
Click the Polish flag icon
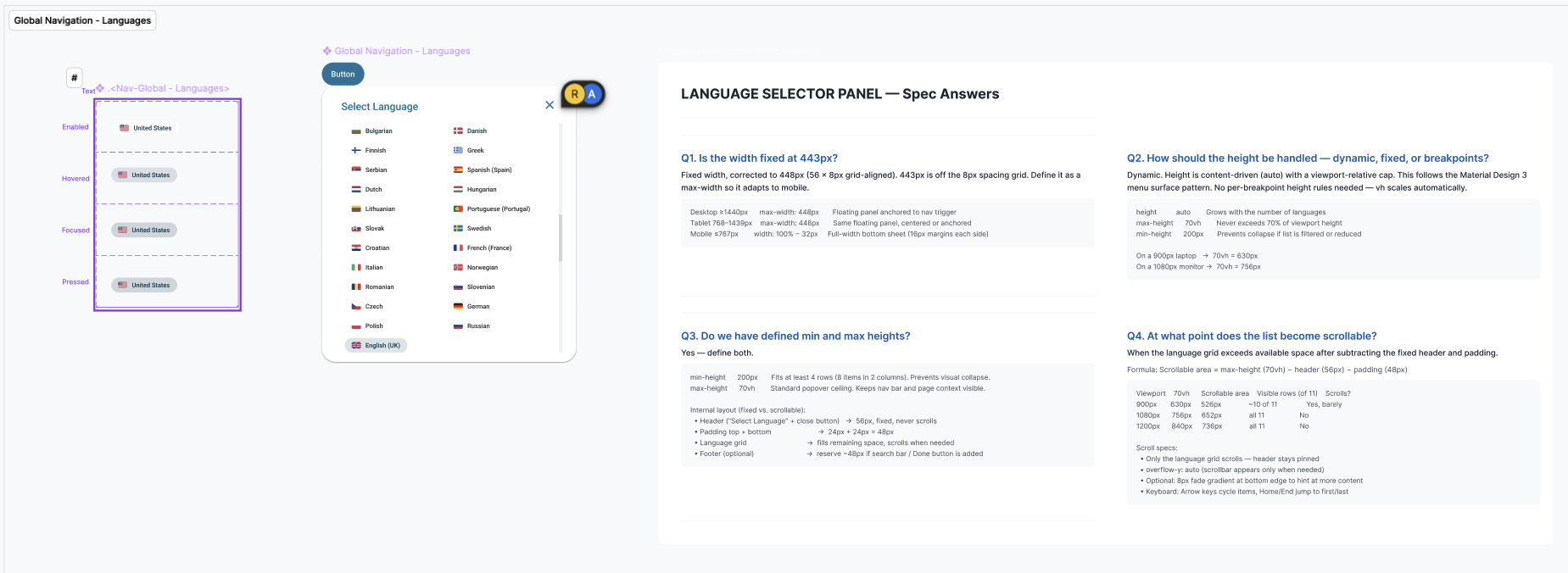356,326
